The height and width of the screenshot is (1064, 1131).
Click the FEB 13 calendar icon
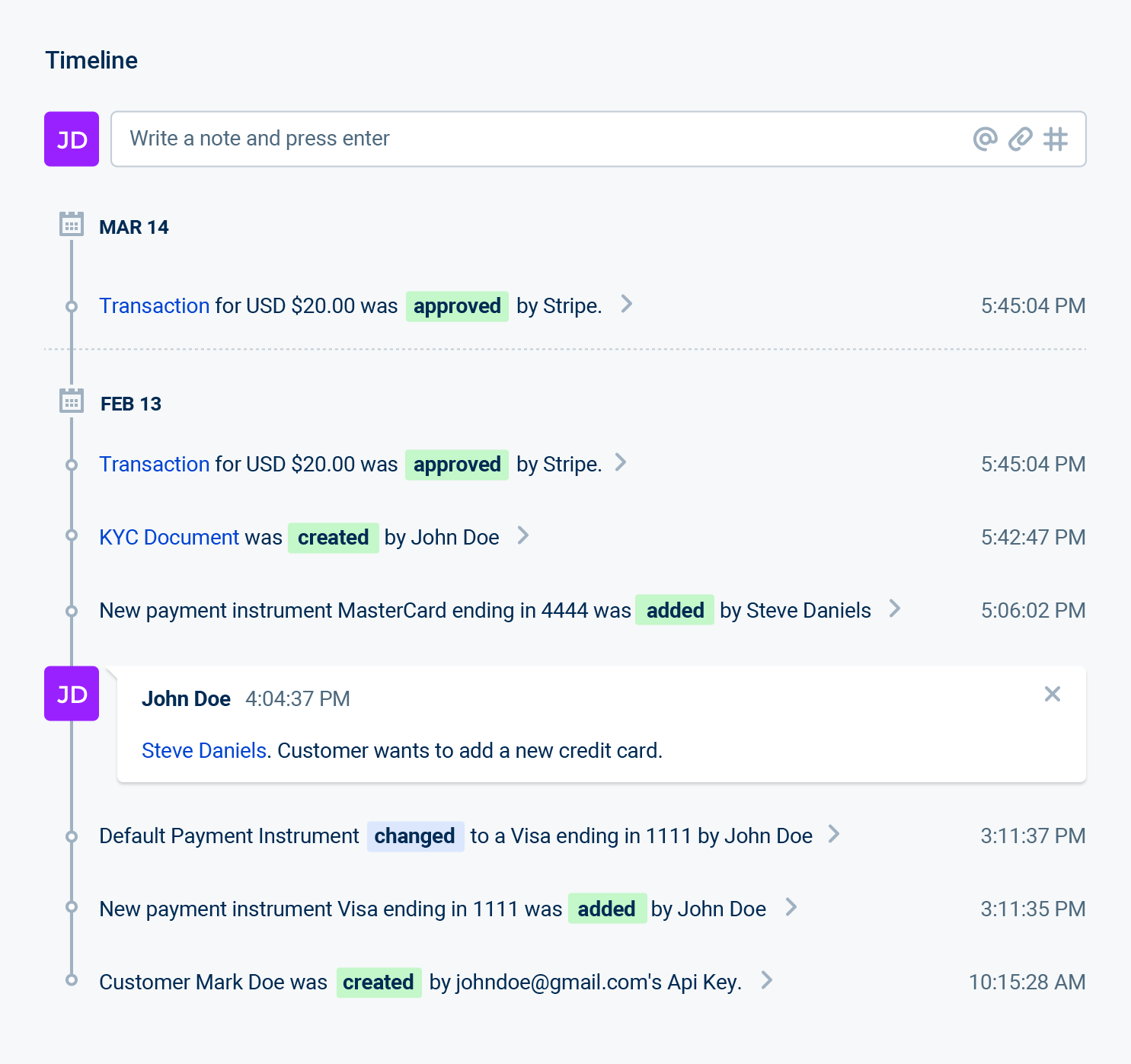pyautogui.click(x=72, y=401)
